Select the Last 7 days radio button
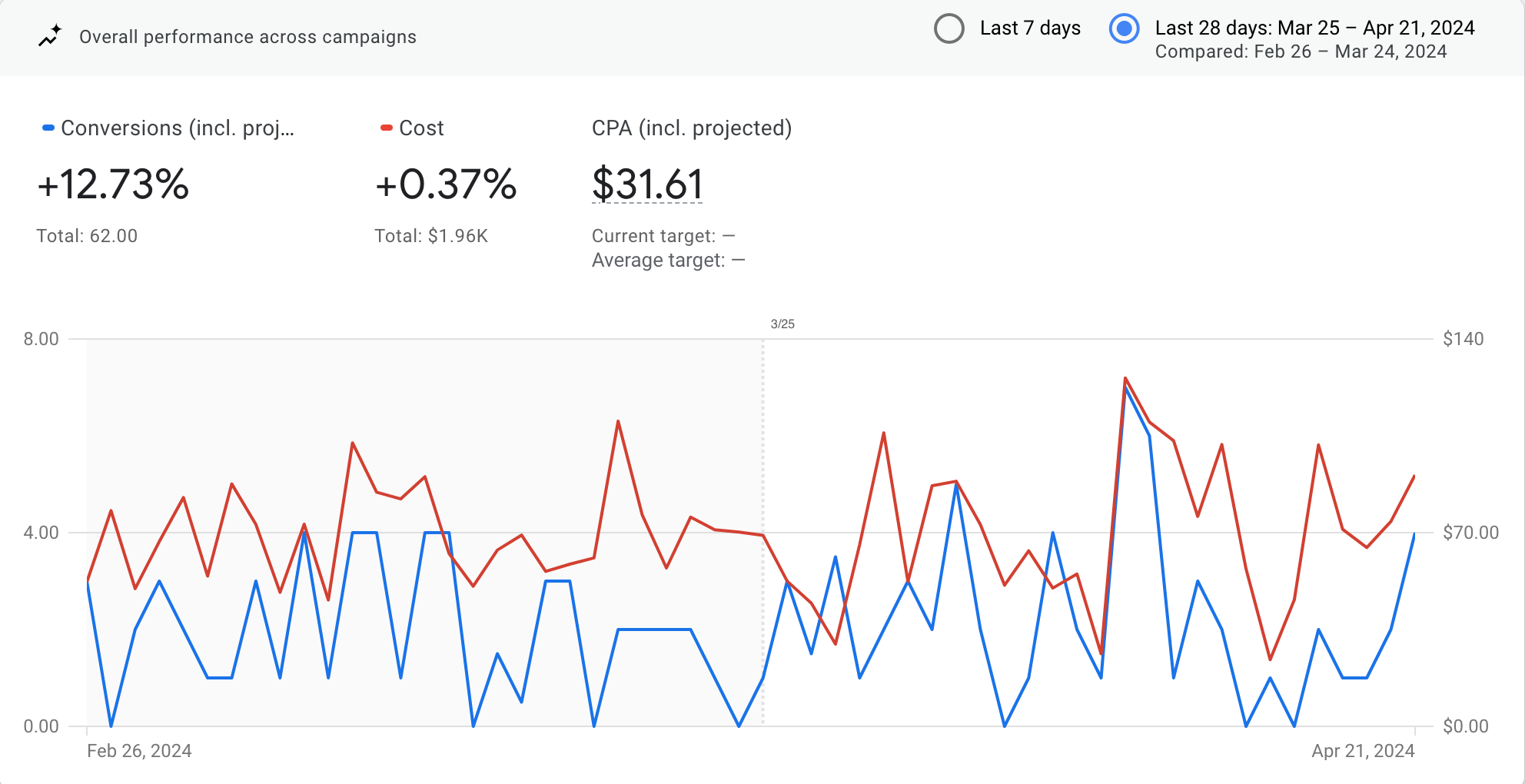The width and height of the screenshot is (1525, 784). point(949,28)
